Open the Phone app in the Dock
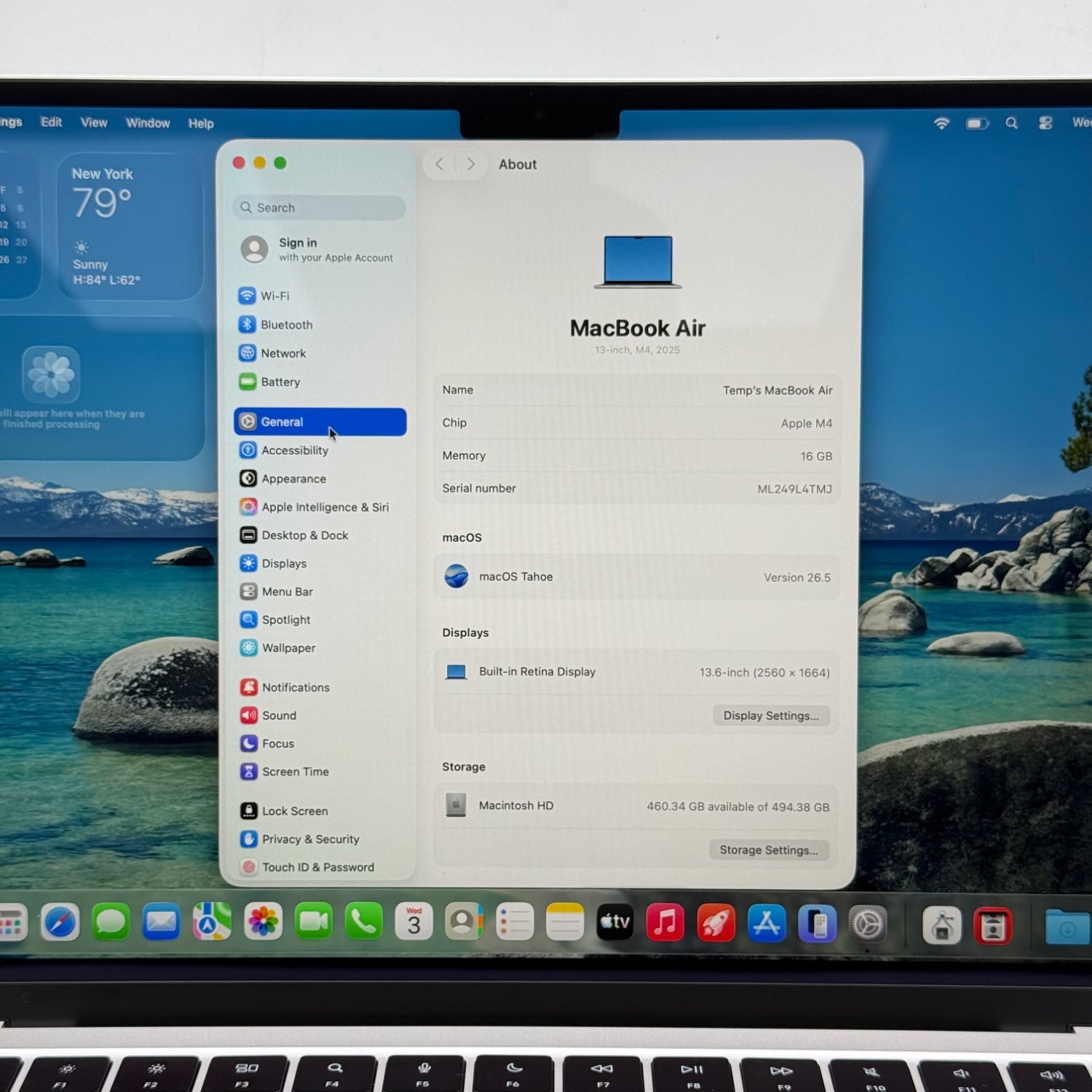This screenshot has width=1092, height=1092. pos(364,922)
